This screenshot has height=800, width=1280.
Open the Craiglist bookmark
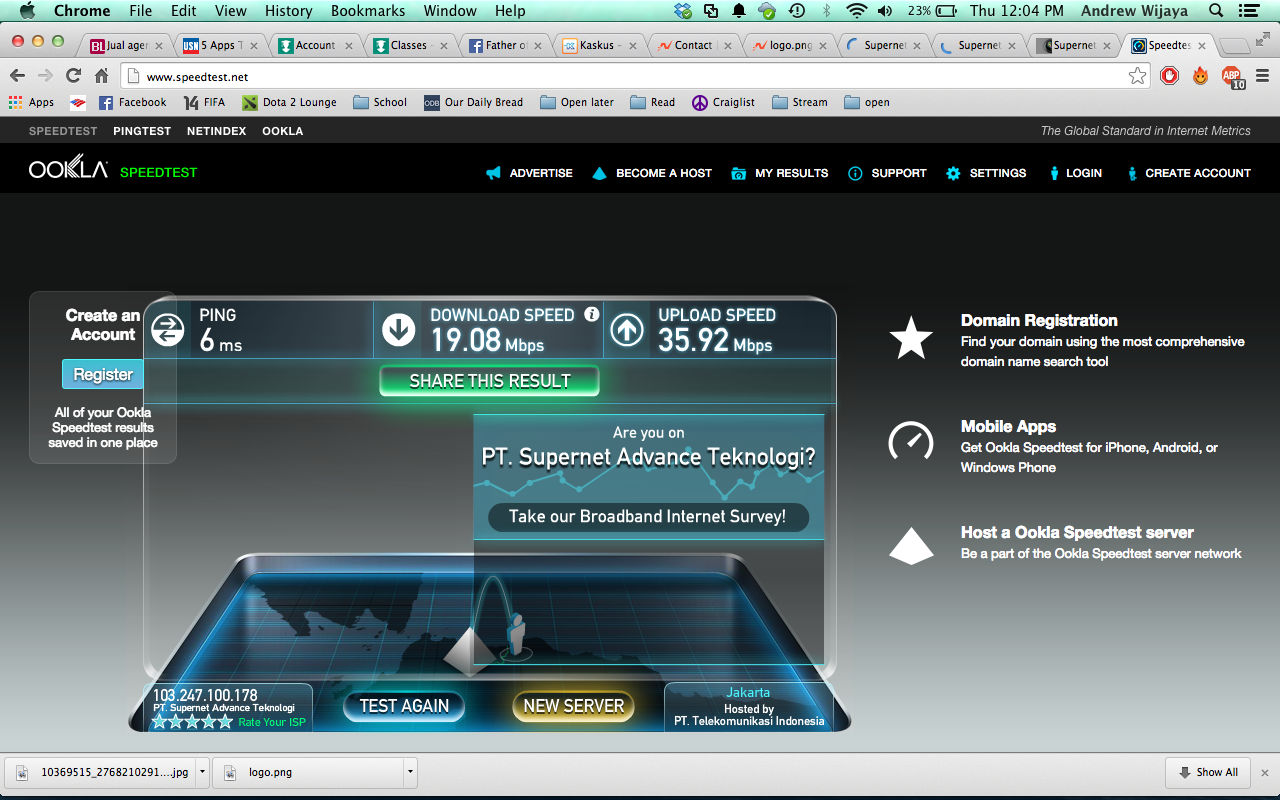tap(723, 102)
